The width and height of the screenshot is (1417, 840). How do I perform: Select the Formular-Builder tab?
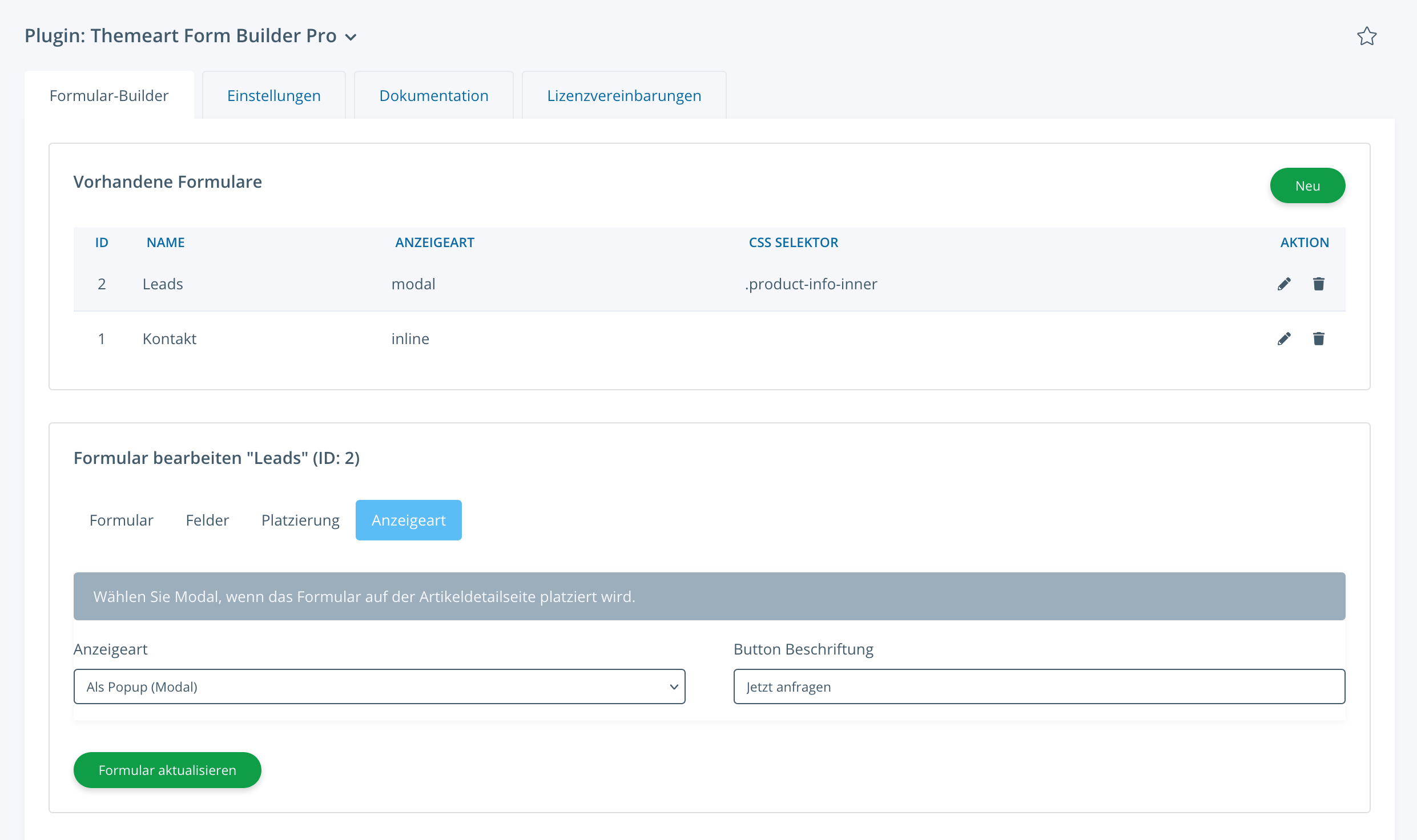109,95
